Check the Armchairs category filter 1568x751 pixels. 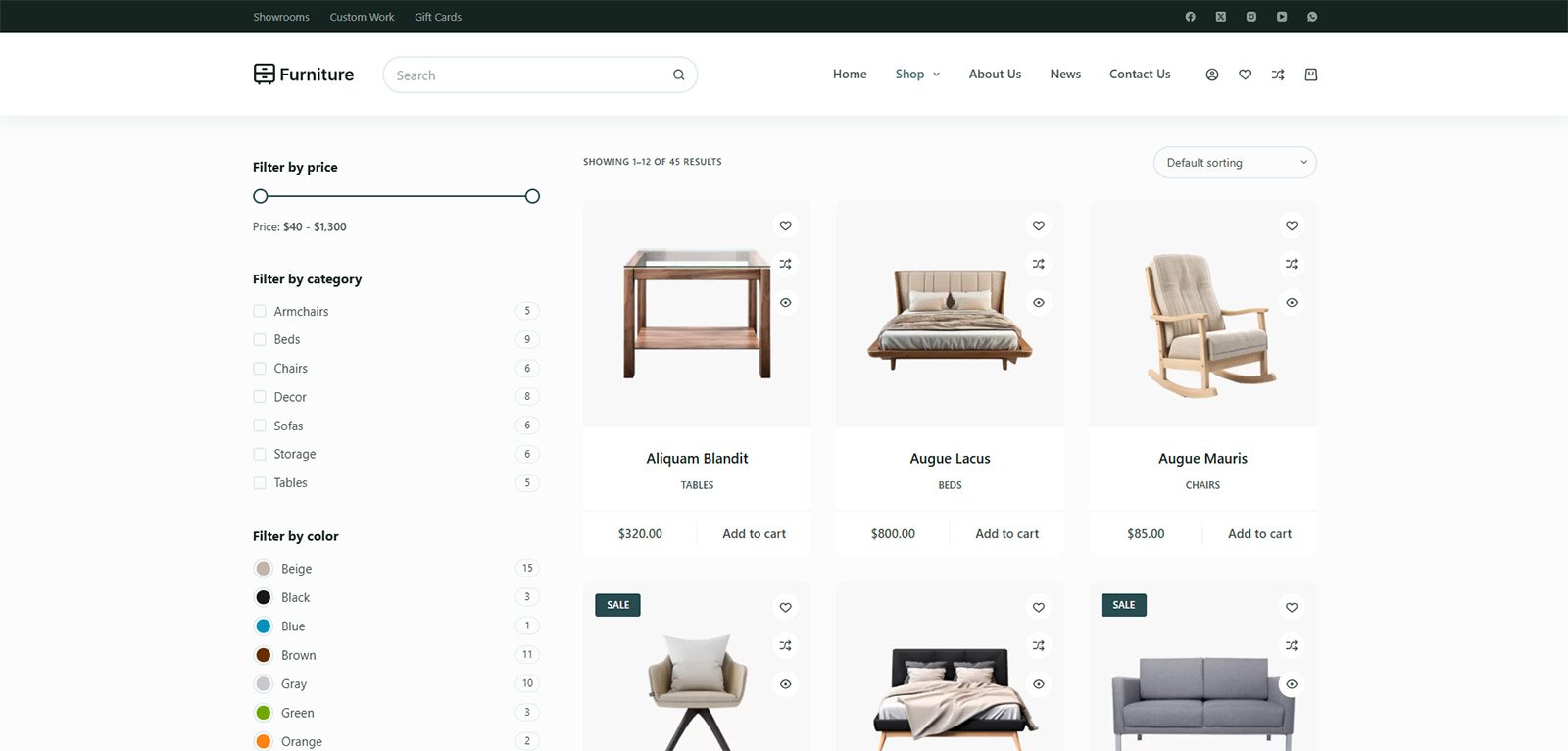click(260, 311)
